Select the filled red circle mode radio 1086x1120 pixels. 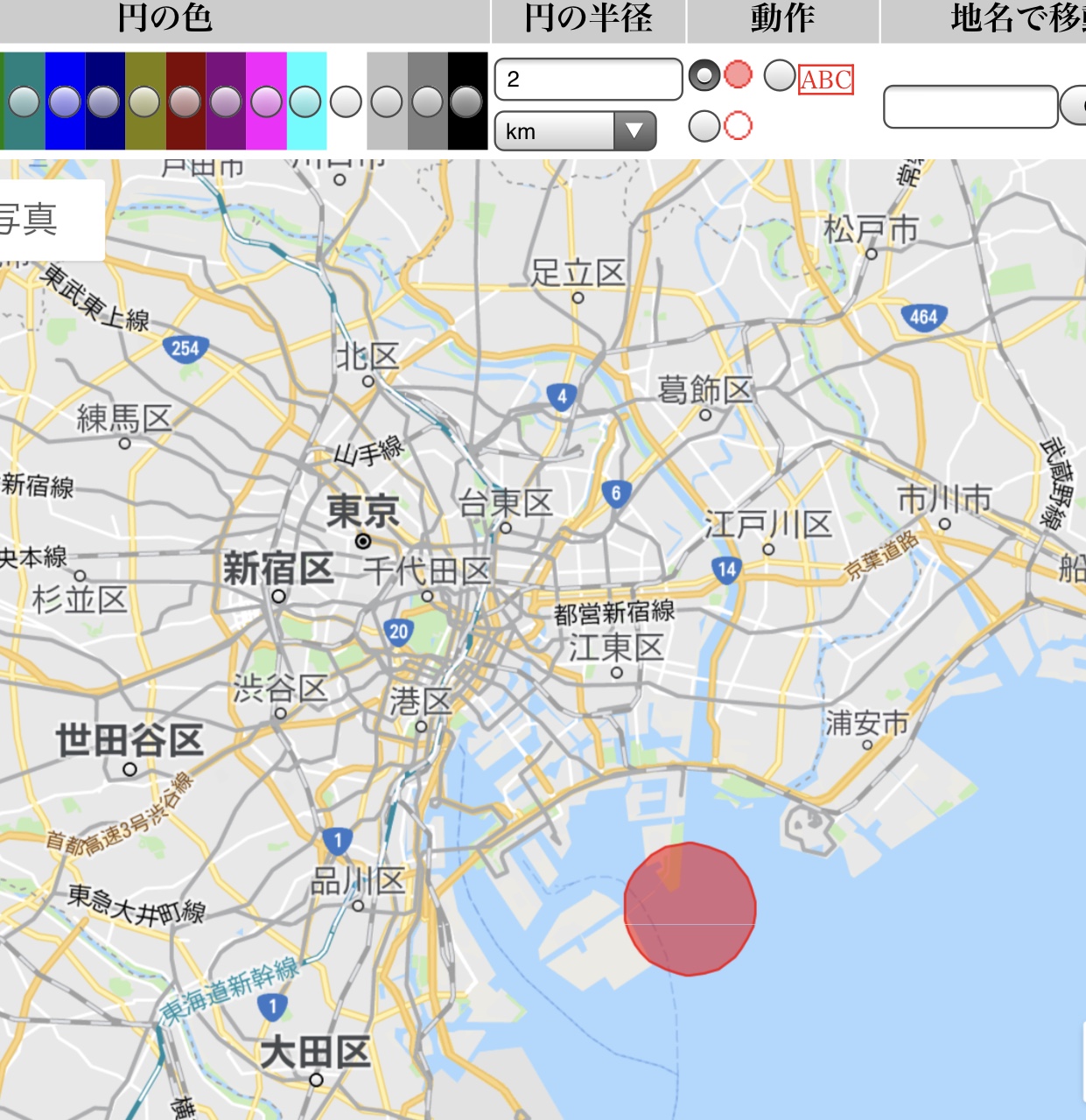705,76
